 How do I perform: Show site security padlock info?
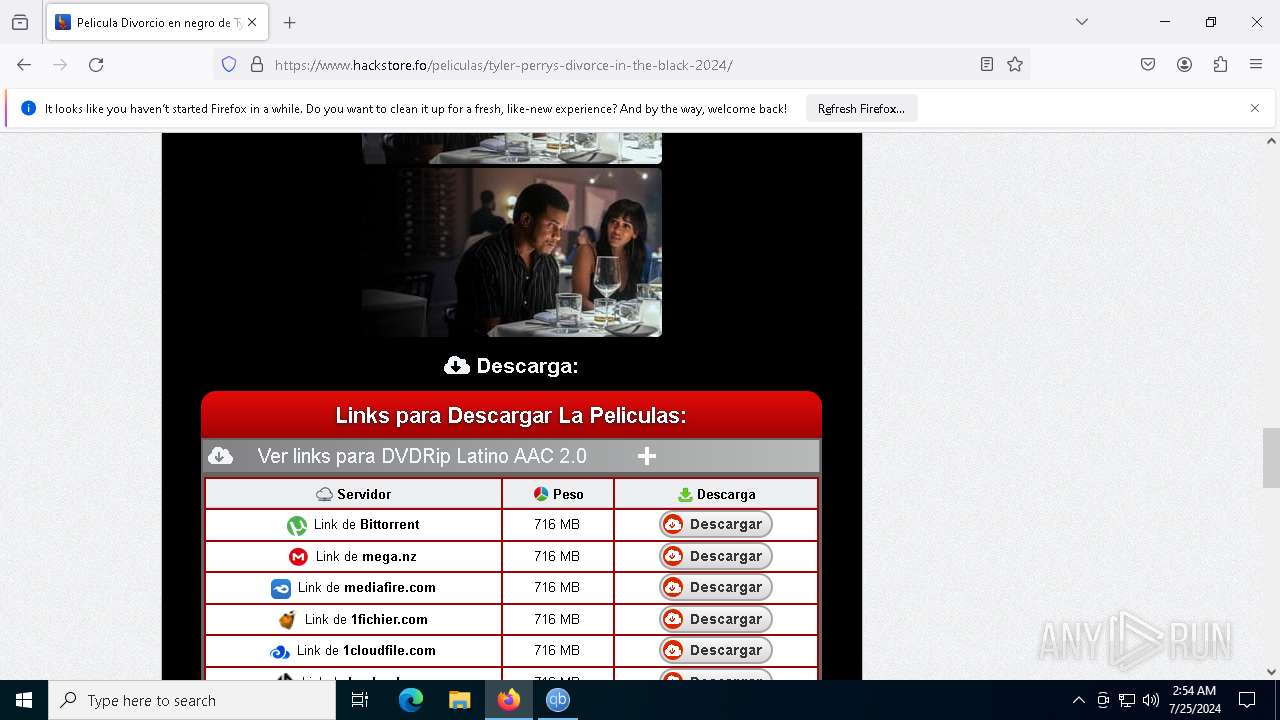click(x=257, y=65)
